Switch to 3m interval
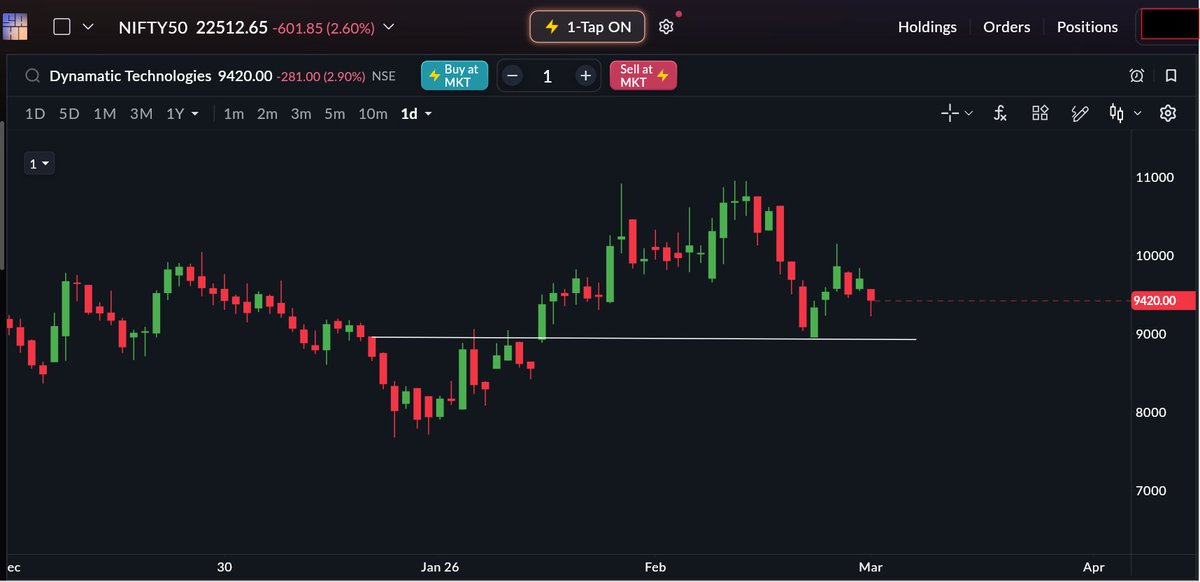The height and width of the screenshot is (582, 1200). coord(301,114)
